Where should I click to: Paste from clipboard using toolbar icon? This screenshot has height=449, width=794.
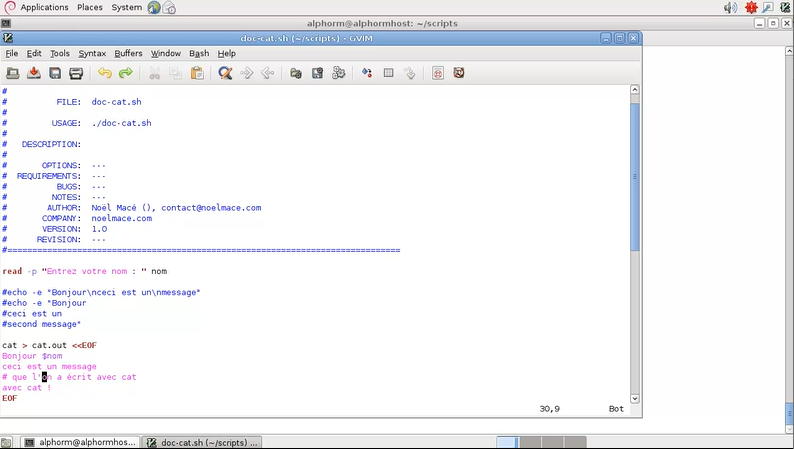click(197, 73)
